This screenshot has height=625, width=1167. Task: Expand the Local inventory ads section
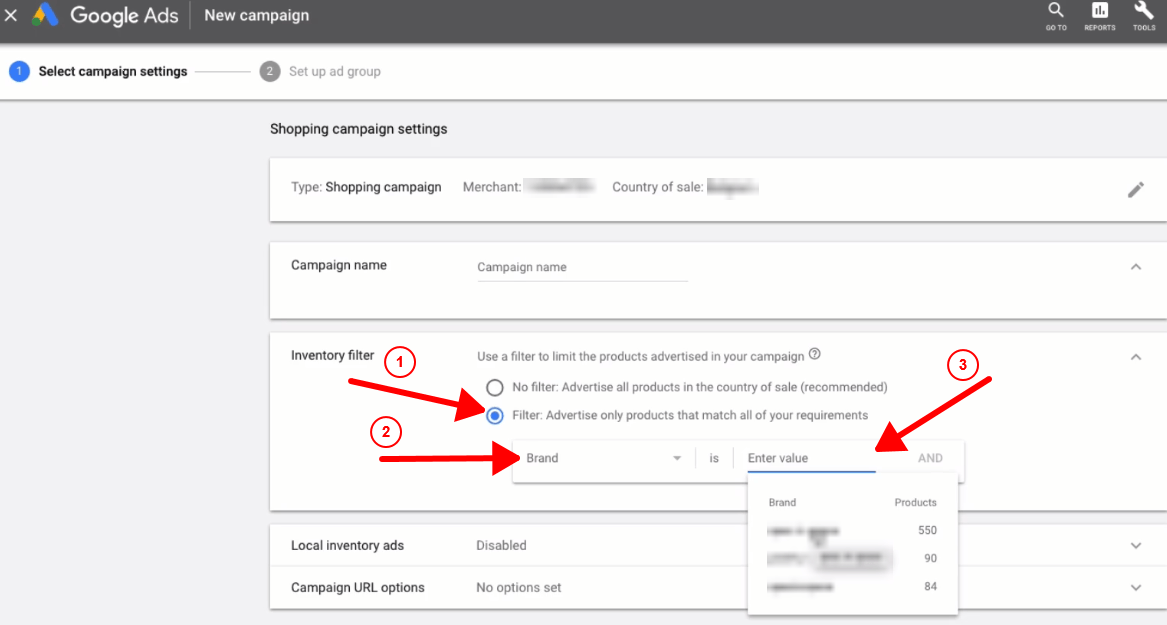tap(1135, 546)
